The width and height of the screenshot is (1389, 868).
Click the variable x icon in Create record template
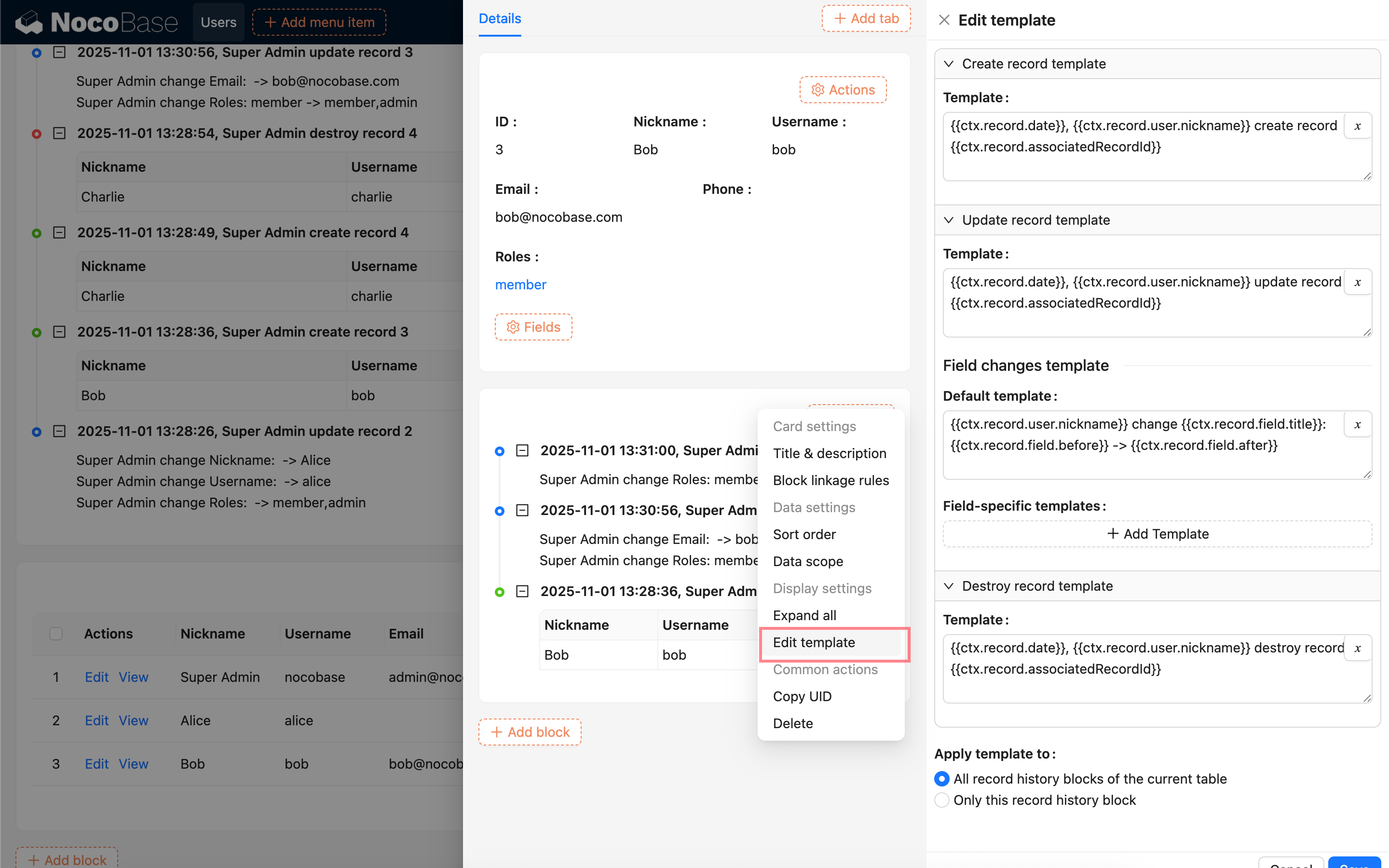1357,126
